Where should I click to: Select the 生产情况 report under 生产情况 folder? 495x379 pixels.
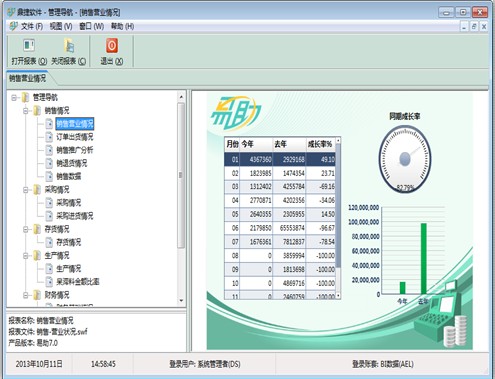(x=69, y=269)
